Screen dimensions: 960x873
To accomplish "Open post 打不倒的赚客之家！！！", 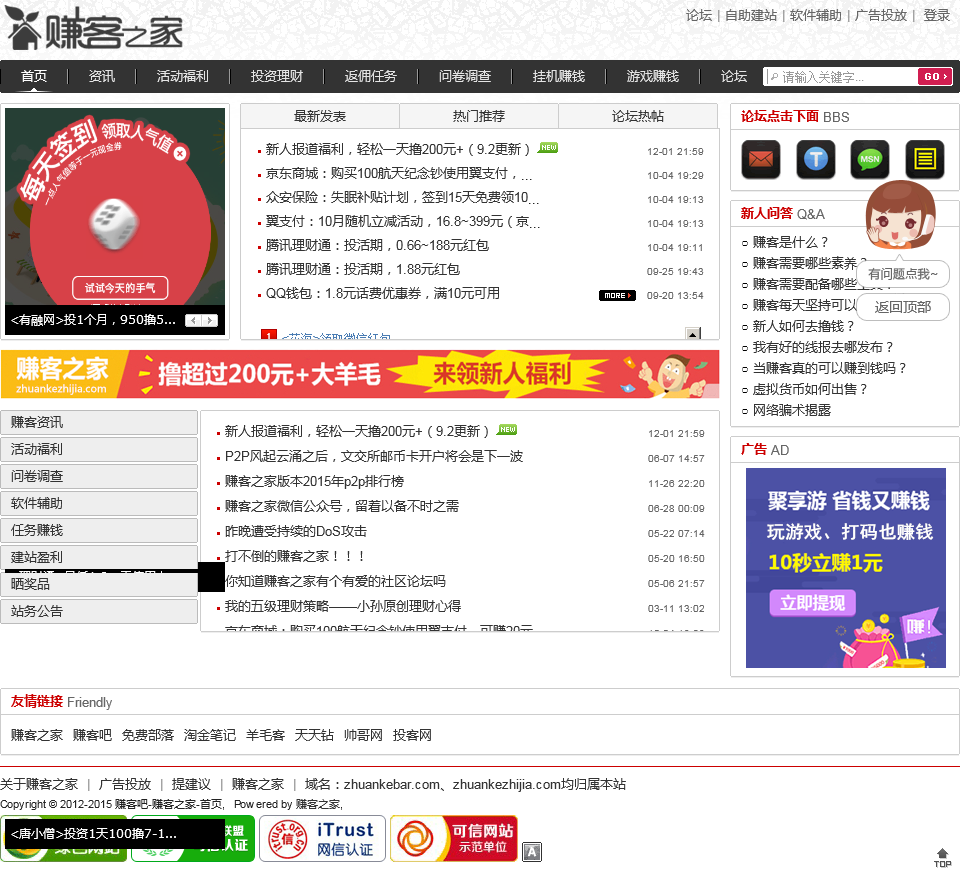I will click(x=294, y=556).
